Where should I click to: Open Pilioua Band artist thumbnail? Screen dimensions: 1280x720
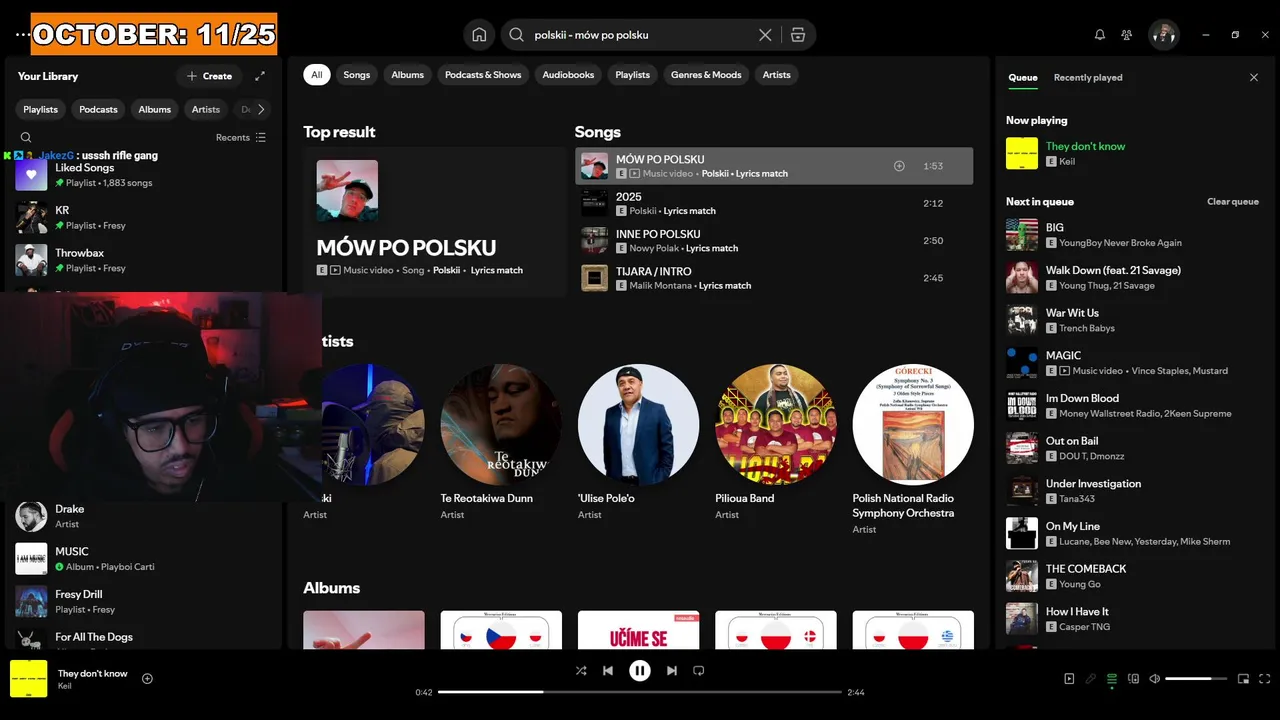[776, 424]
